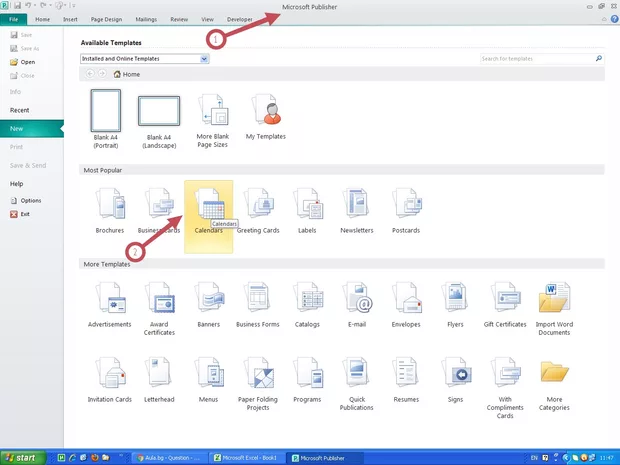Select the E-mail template icon

[x=357, y=298]
